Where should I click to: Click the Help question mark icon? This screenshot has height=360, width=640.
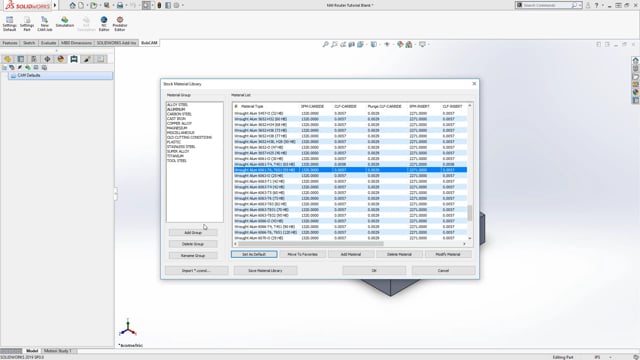click(x=596, y=5)
